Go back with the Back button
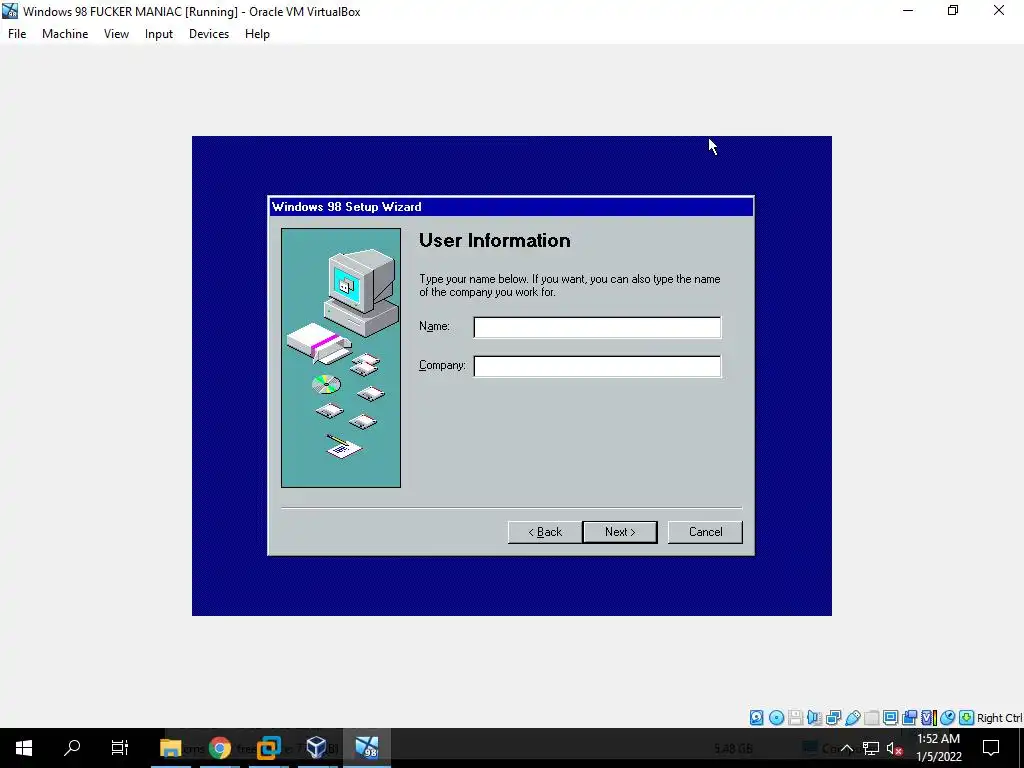1024x768 pixels. [x=545, y=532]
